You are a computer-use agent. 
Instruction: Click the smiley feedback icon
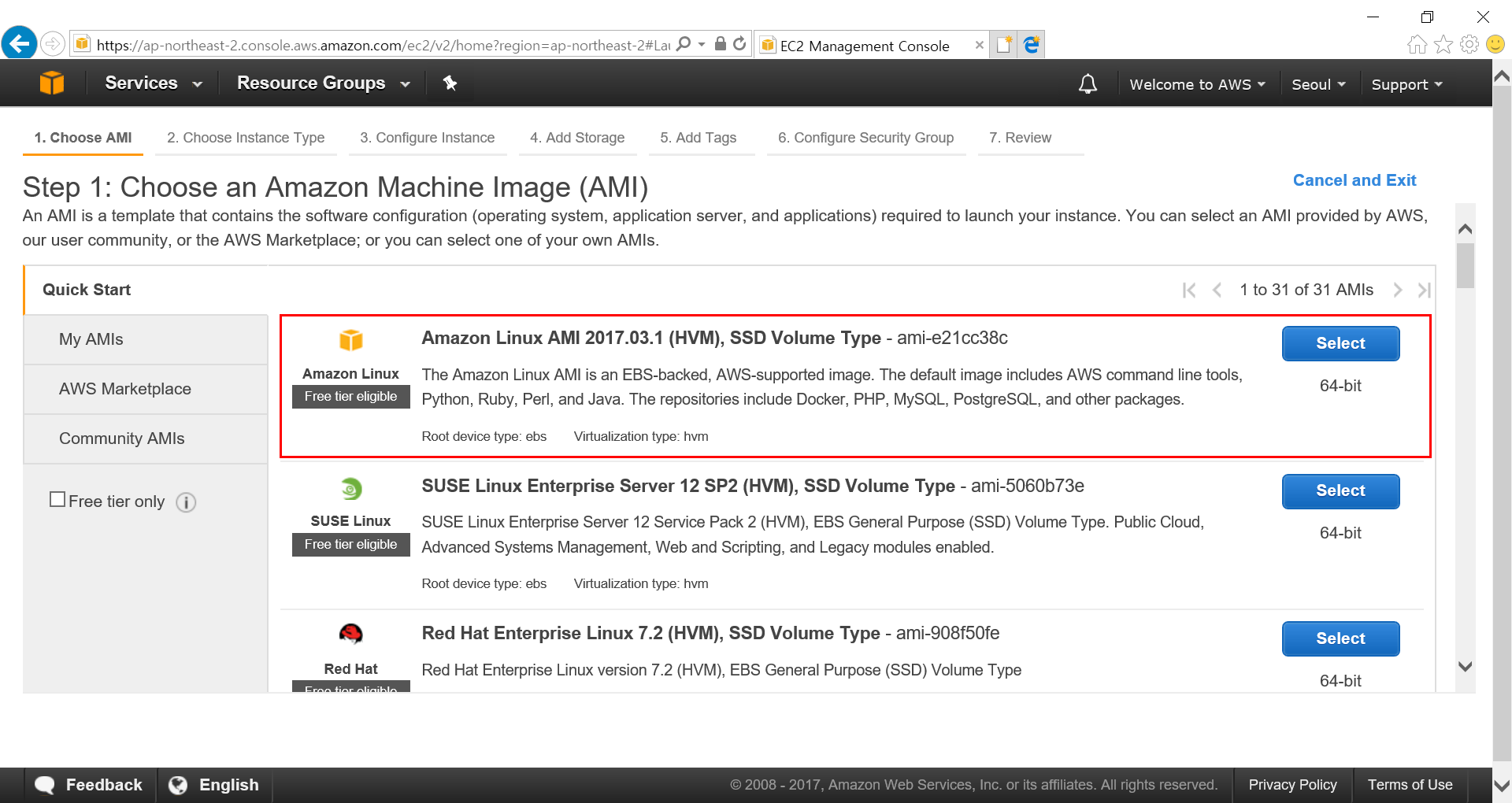[1495, 44]
